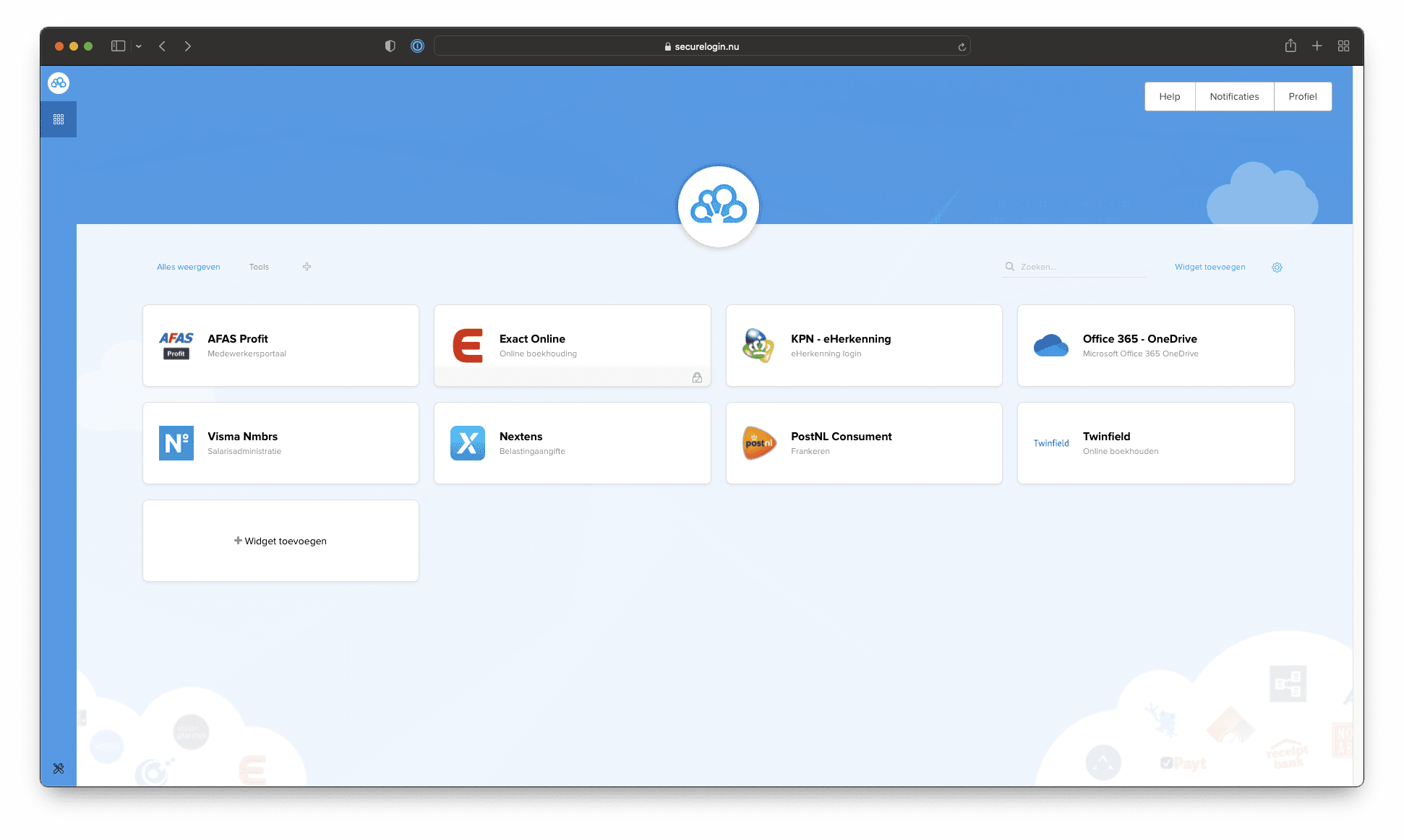1404x840 pixels.
Task: Reload the page with the refresh icon
Action: (x=962, y=47)
